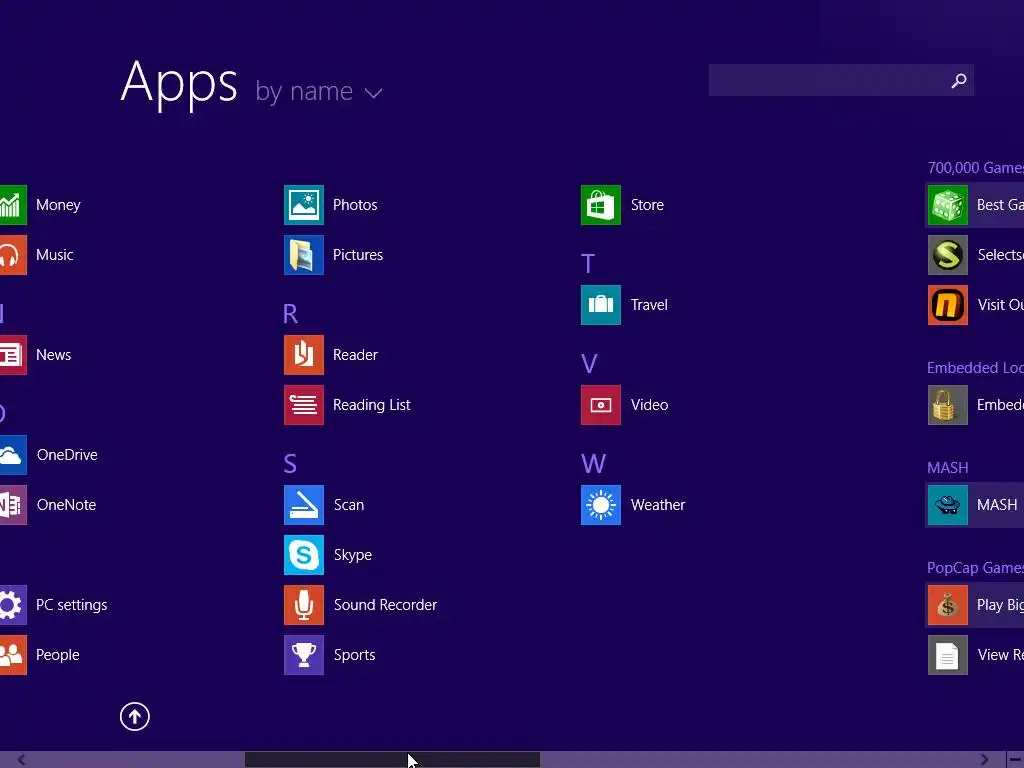Click the chevron beside 'by name'
The height and width of the screenshot is (768, 1024).
(374, 93)
